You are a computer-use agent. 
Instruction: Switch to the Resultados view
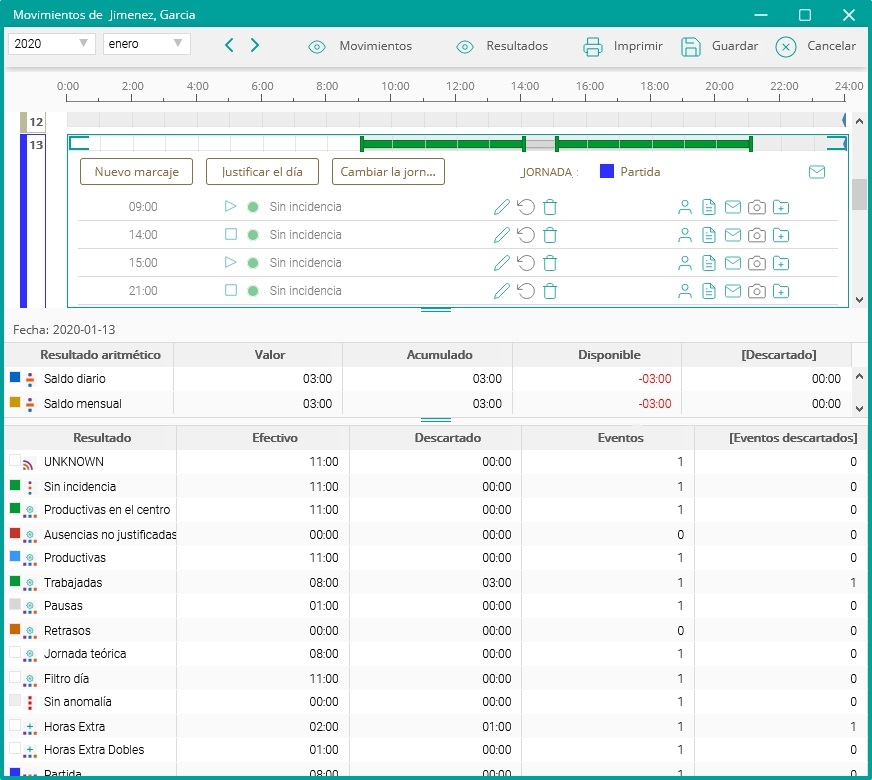(502, 46)
